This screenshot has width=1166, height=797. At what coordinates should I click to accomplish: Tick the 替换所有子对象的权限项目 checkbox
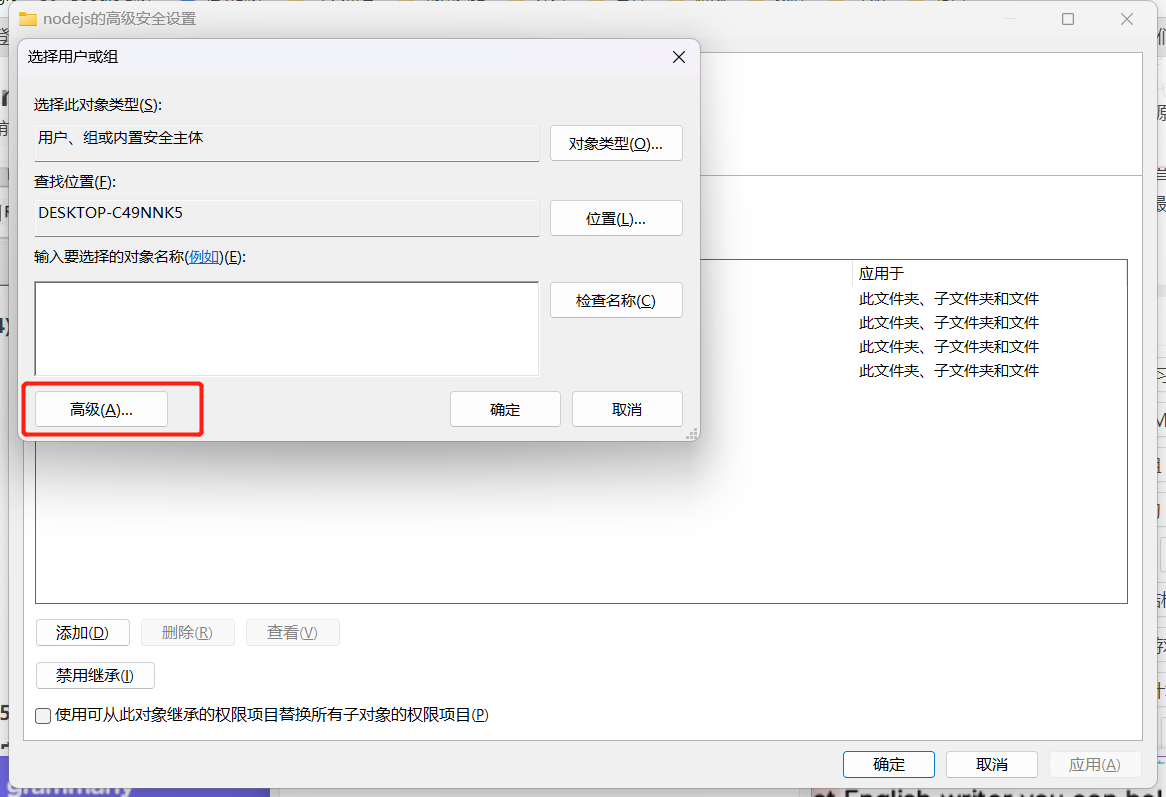pyautogui.click(x=43, y=715)
